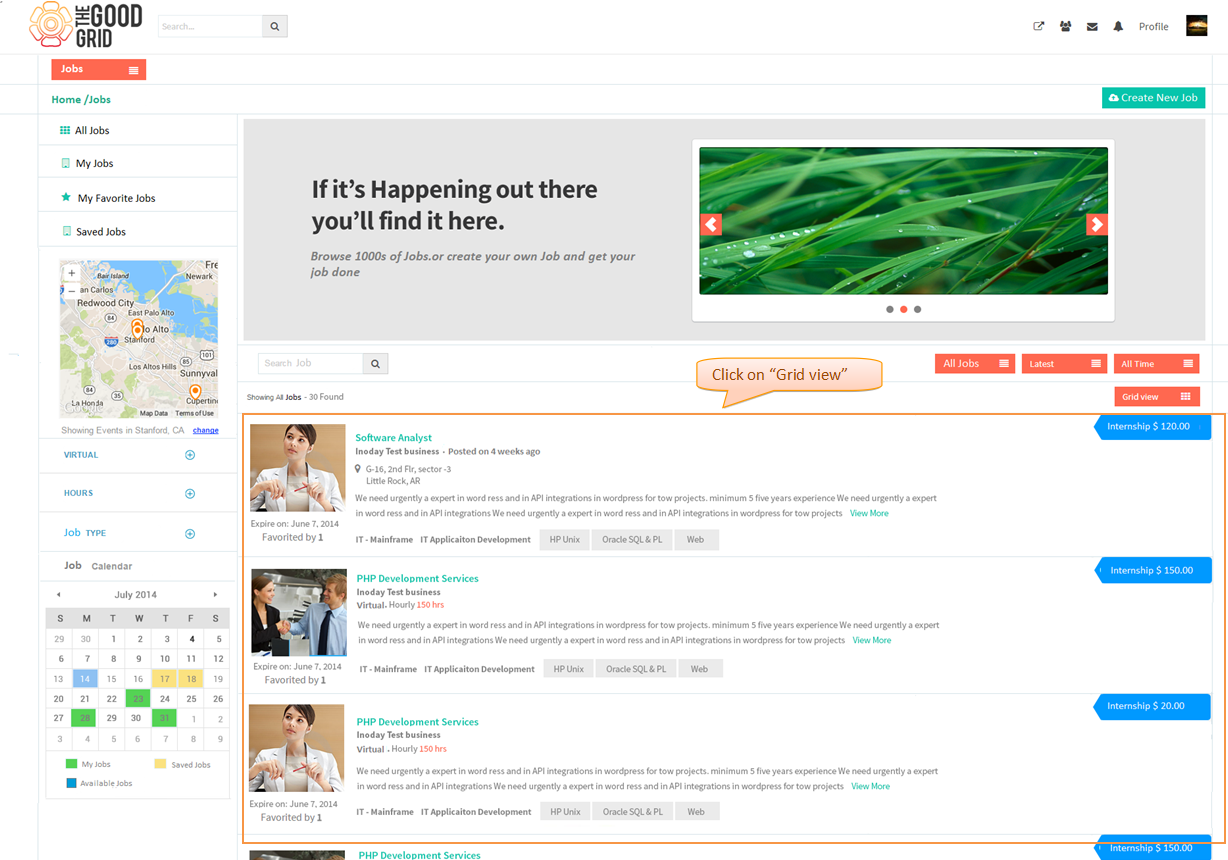This screenshot has height=860, width=1228.
Task: Open the notifications bell icon
Action: 1118,26
